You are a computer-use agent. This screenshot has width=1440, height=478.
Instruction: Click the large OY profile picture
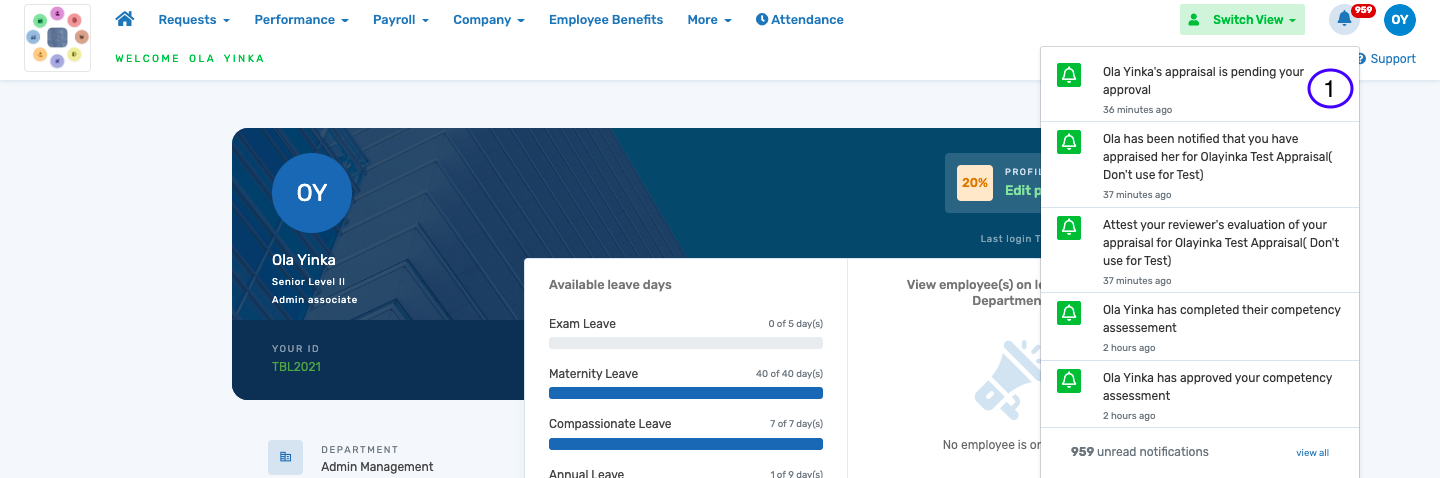(x=311, y=193)
